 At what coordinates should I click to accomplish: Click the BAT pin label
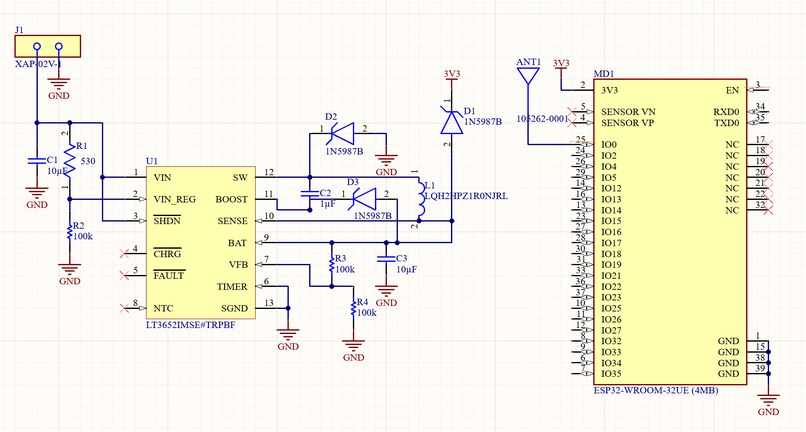[x=237, y=243]
